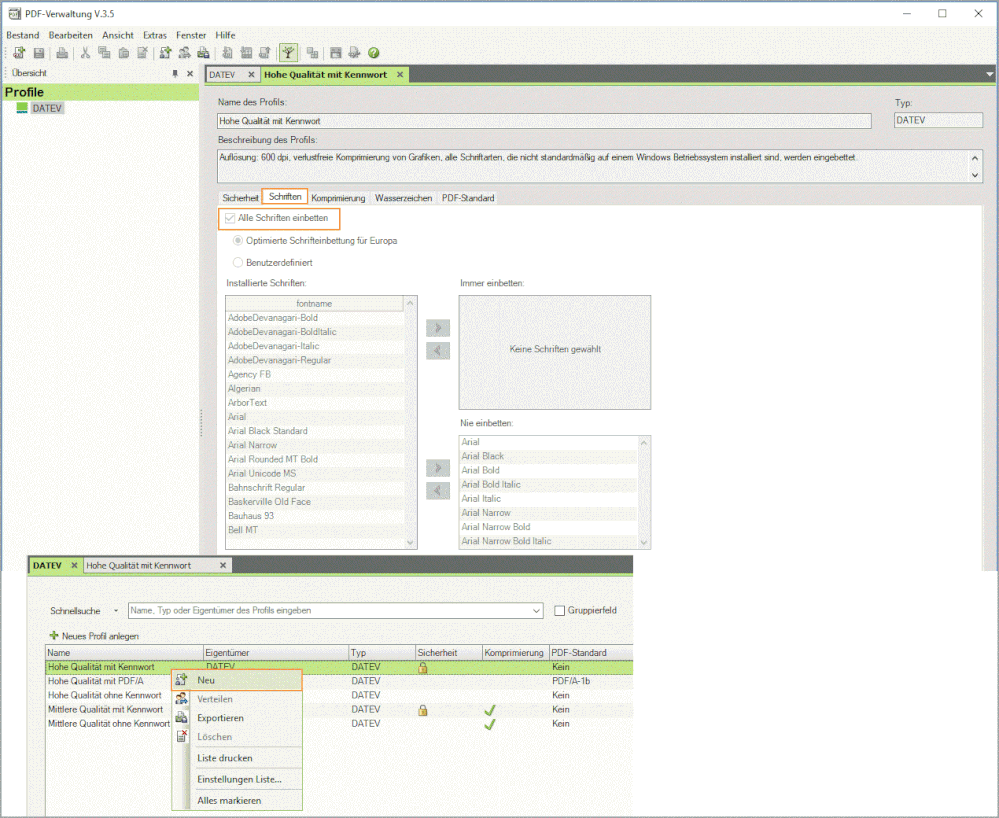Open the Fenster menu
The image size is (999, 818).
coord(191,35)
